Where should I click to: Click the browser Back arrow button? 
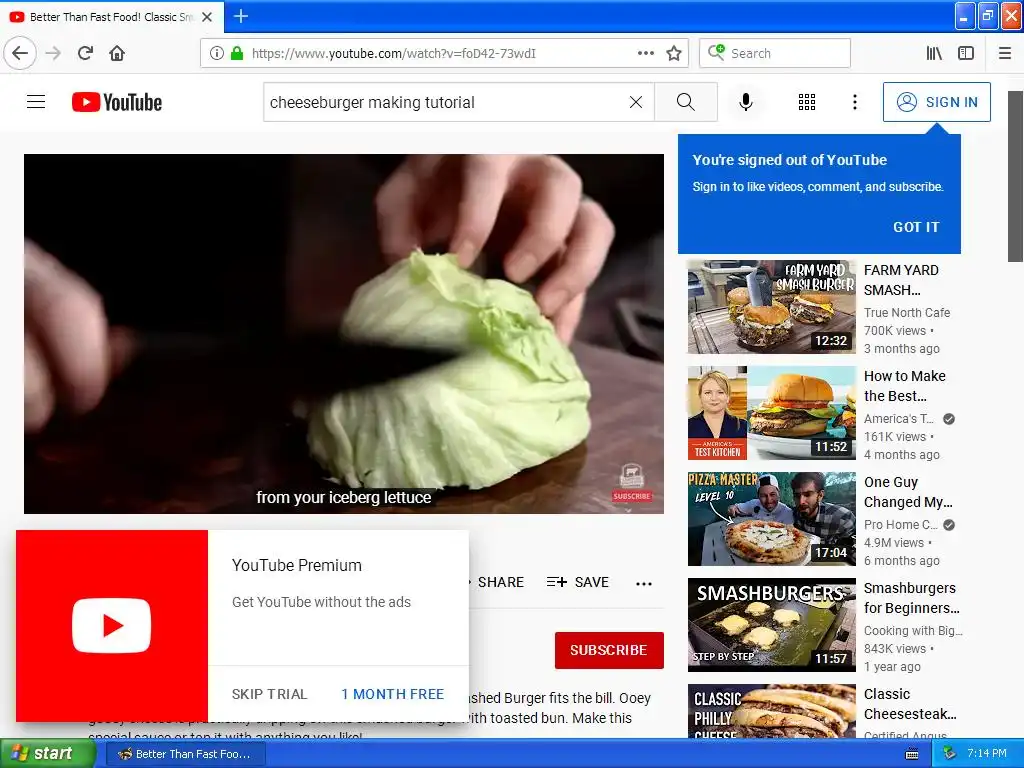(x=20, y=54)
